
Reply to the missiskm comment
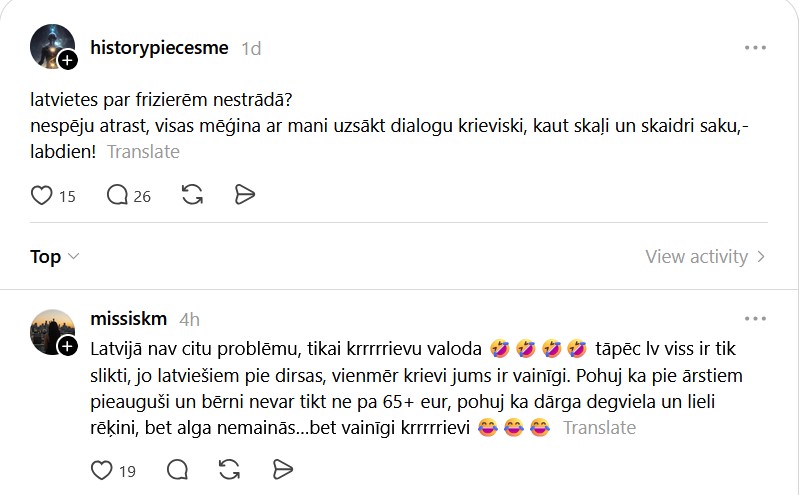point(178,470)
